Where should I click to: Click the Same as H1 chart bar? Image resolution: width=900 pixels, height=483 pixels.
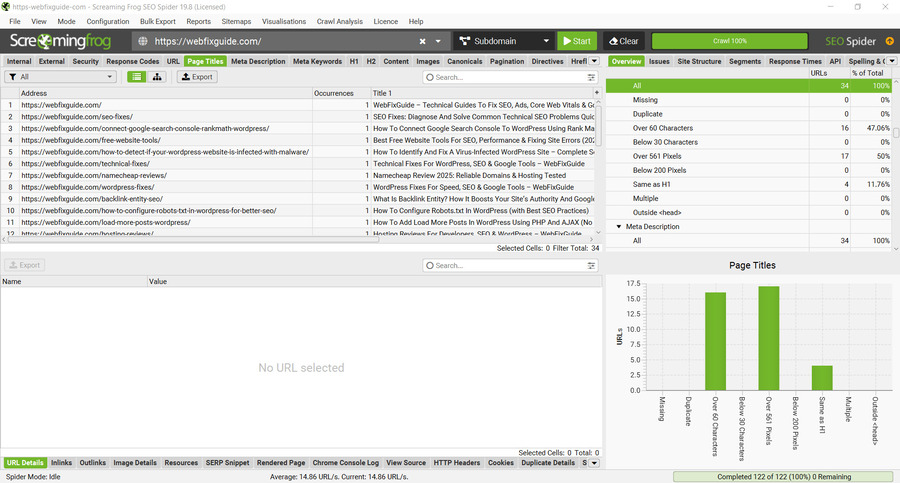pos(822,378)
